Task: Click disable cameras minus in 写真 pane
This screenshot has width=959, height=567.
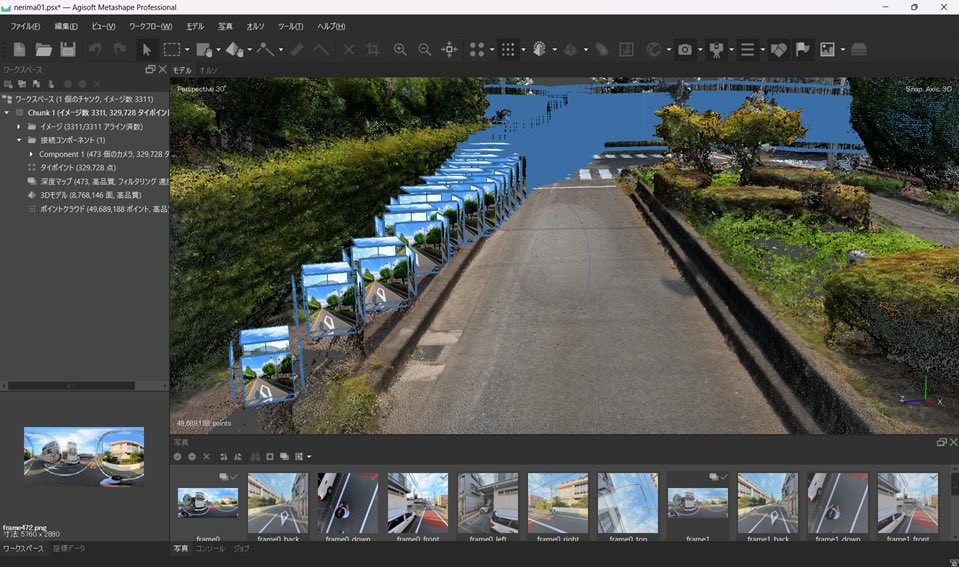Action: click(192, 456)
